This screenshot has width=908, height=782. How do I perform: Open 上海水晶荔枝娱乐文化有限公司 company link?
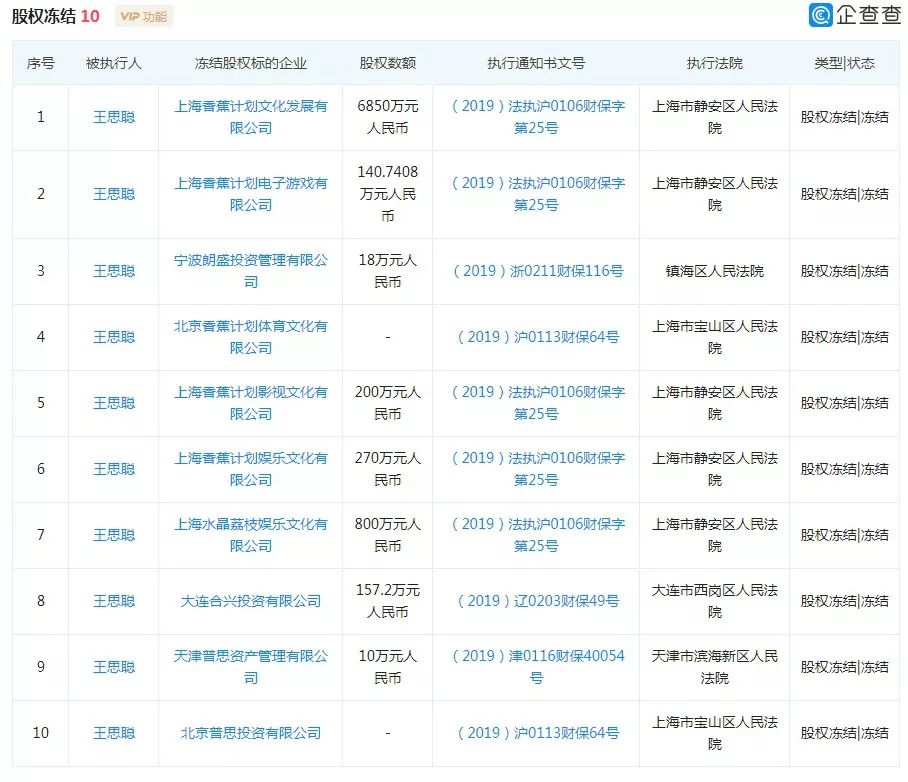click(x=251, y=535)
